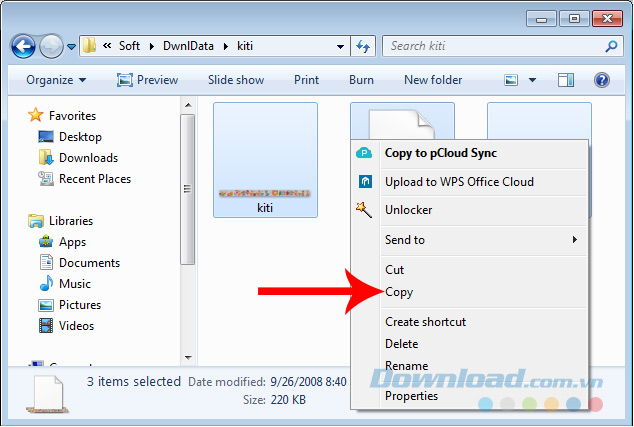Open Desktop in the navigation pane
Screen dimensions: 634x427
[x=80, y=137]
